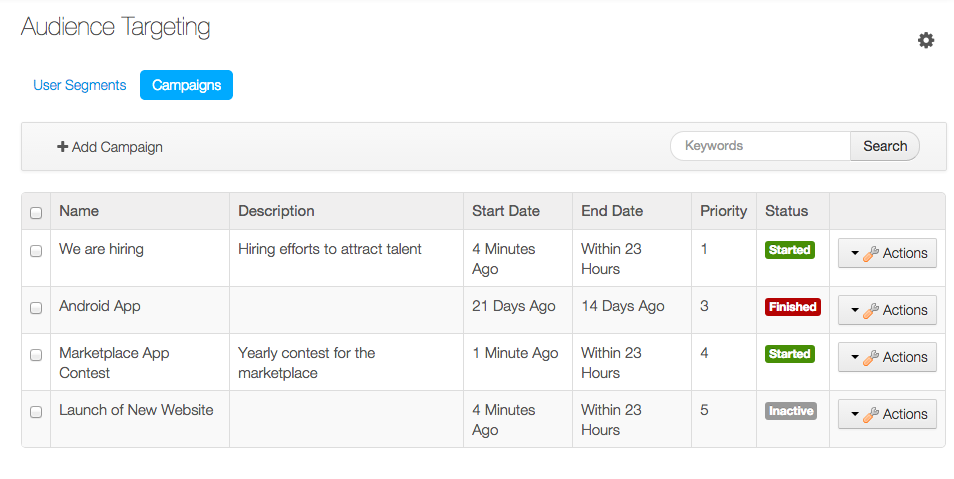Click the Status column header

[x=787, y=211]
